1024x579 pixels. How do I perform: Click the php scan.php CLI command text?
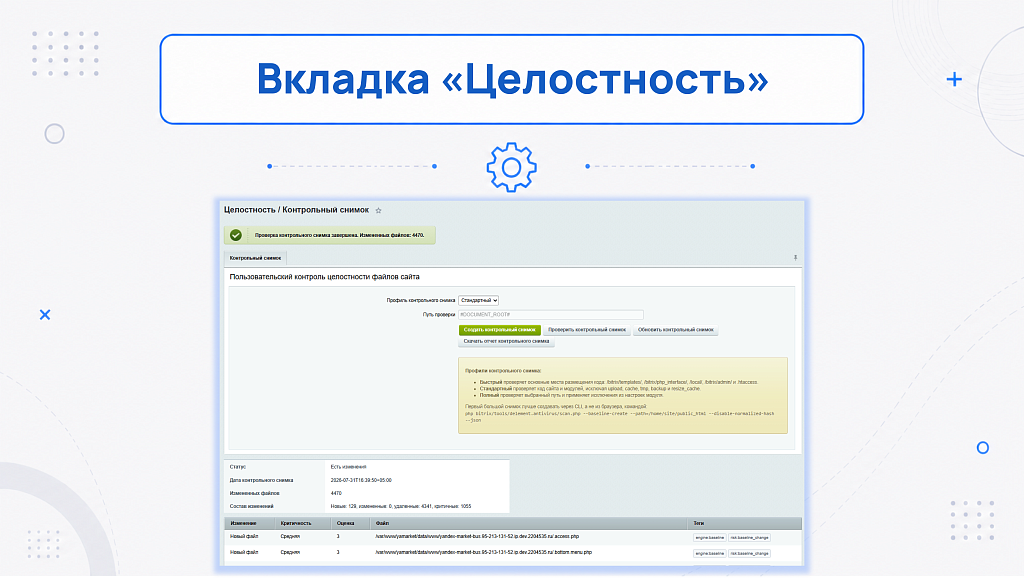[619, 416]
